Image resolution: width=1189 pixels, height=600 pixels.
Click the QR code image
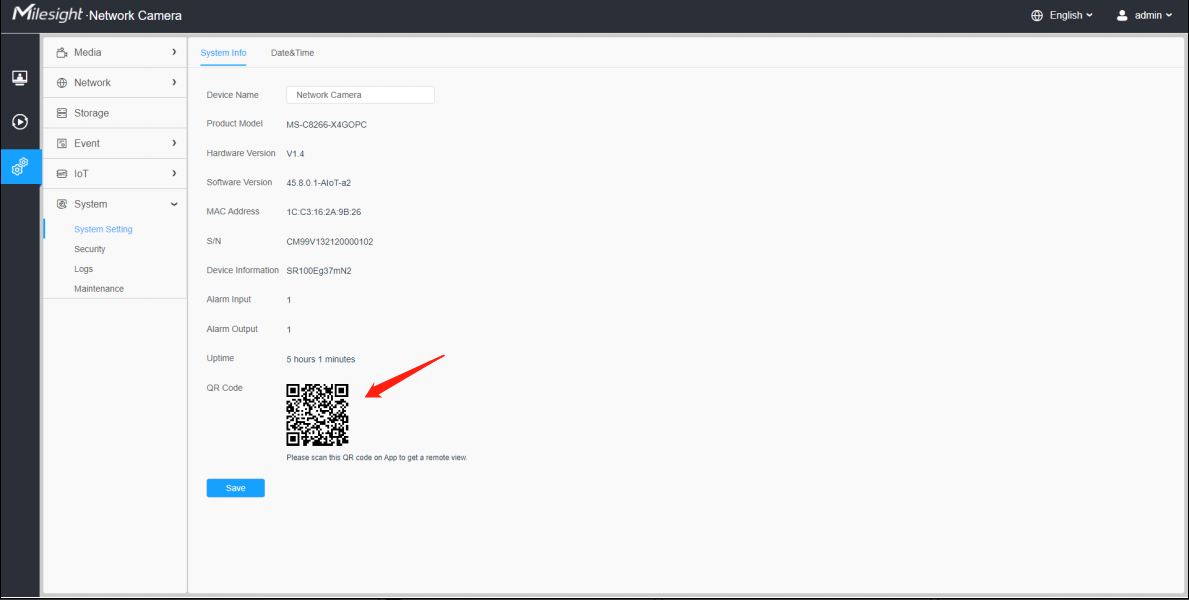click(317, 414)
